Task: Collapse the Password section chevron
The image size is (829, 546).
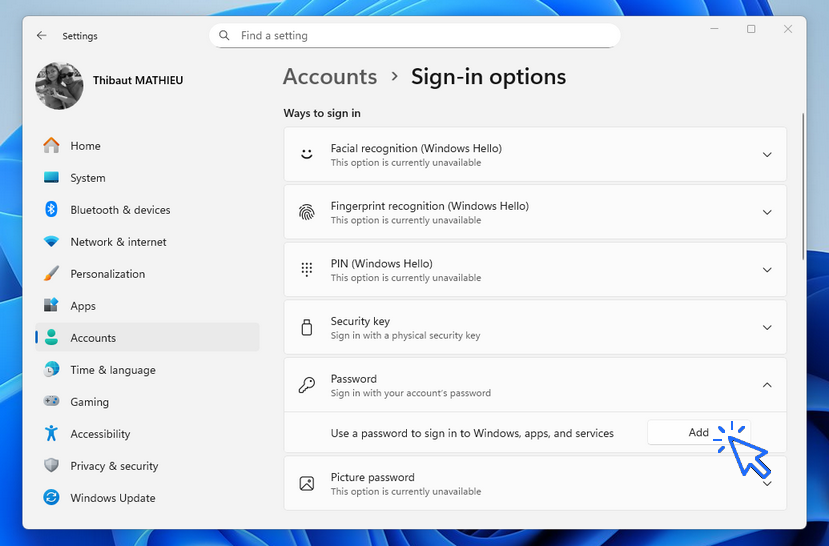Action: point(767,385)
